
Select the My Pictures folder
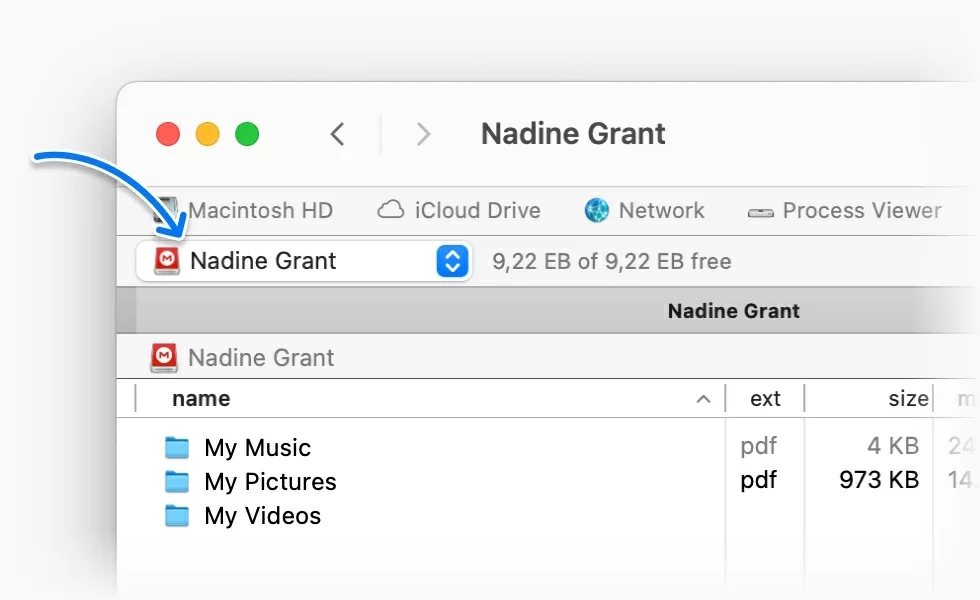pos(269,482)
